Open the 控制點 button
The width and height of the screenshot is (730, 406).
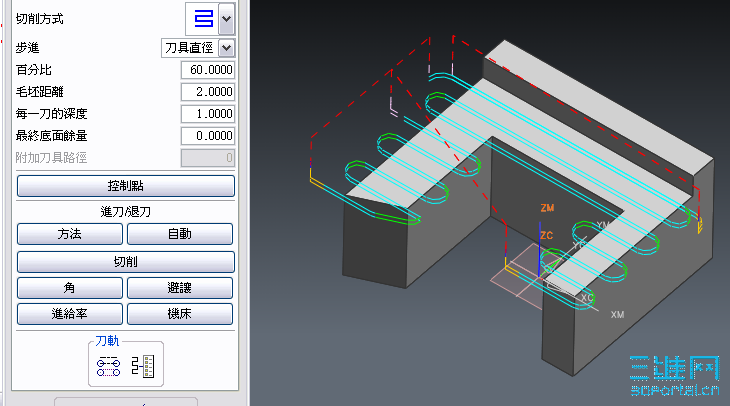126,186
